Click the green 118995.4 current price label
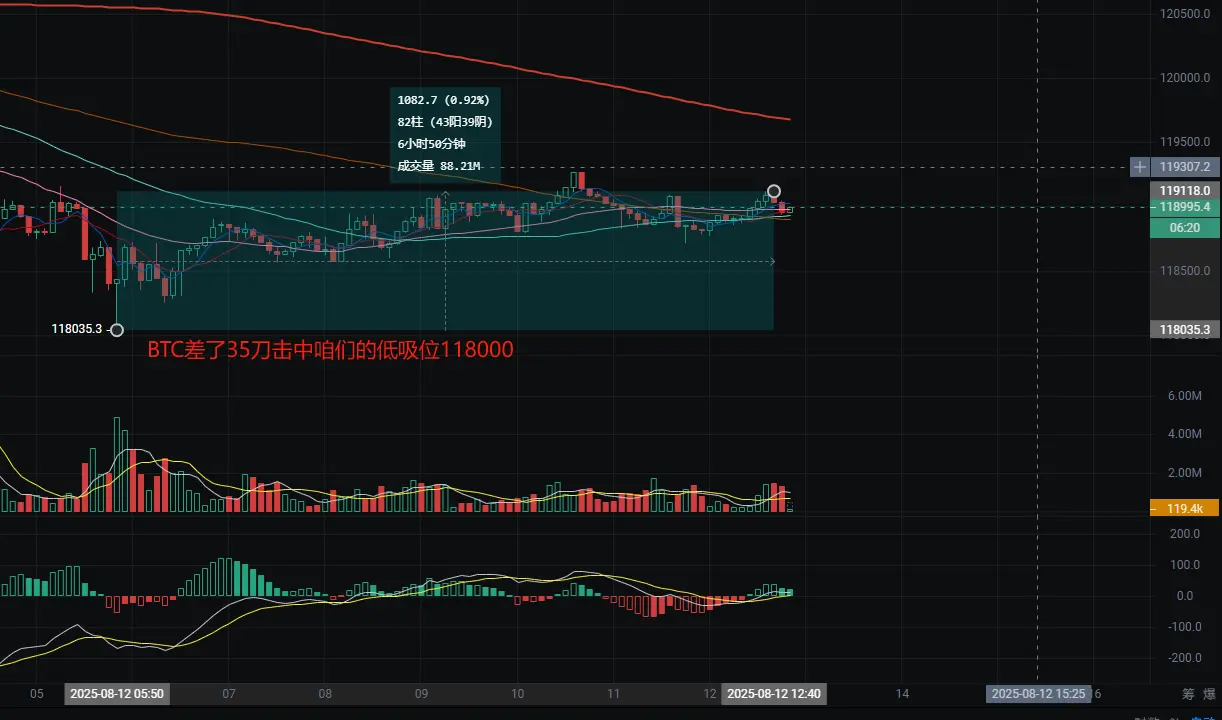The image size is (1222, 720). [1185, 207]
